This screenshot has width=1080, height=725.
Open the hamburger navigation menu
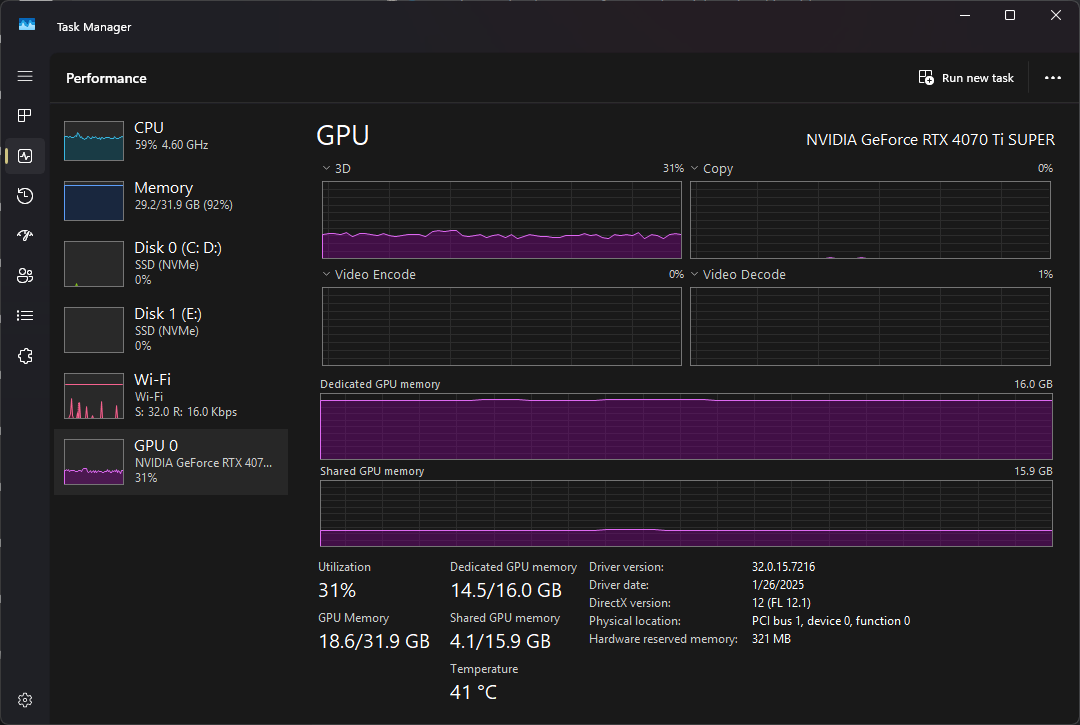(x=25, y=76)
